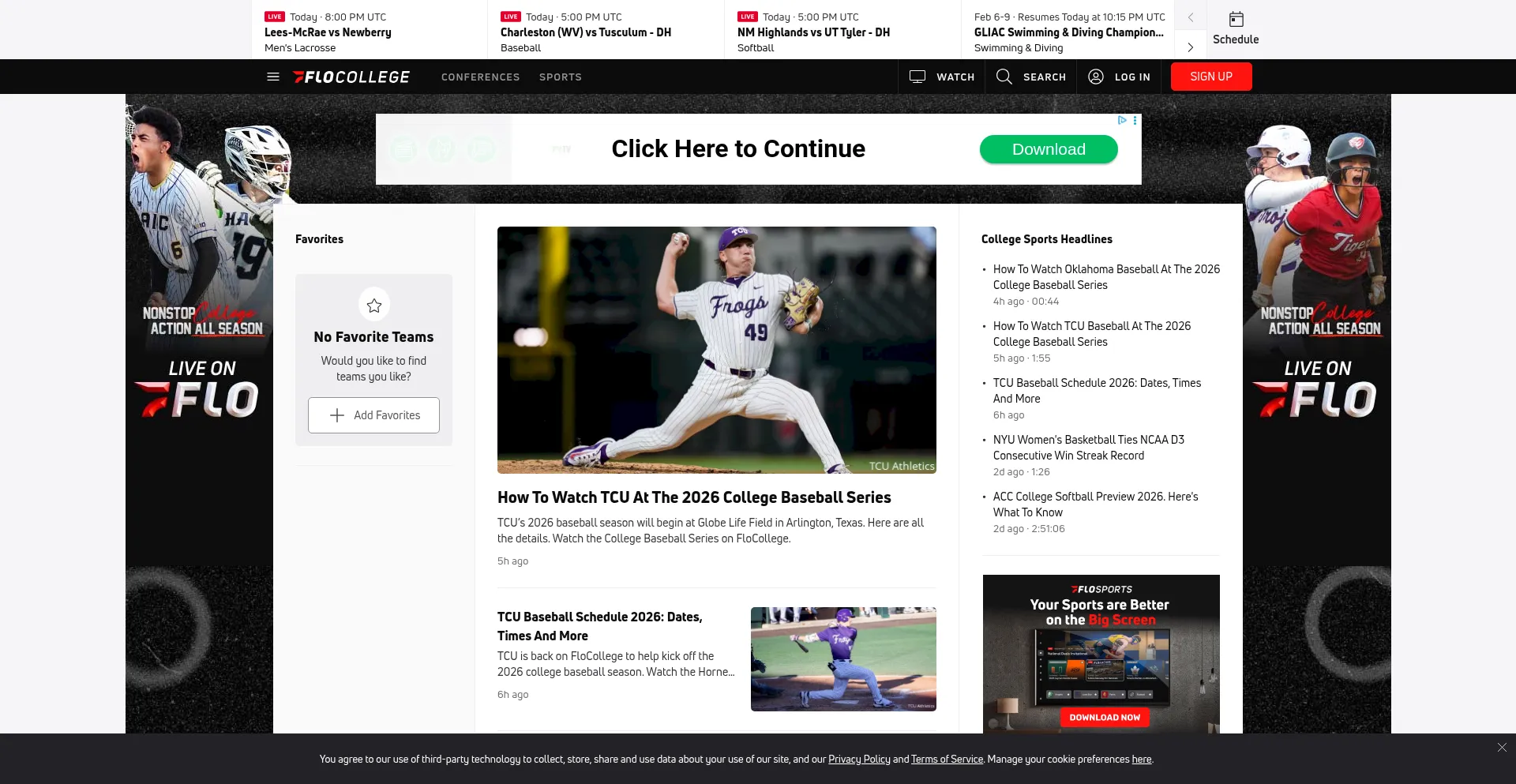The image size is (1516, 784).
Task: Open TCU pitcher featured article image
Action: [x=717, y=350]
